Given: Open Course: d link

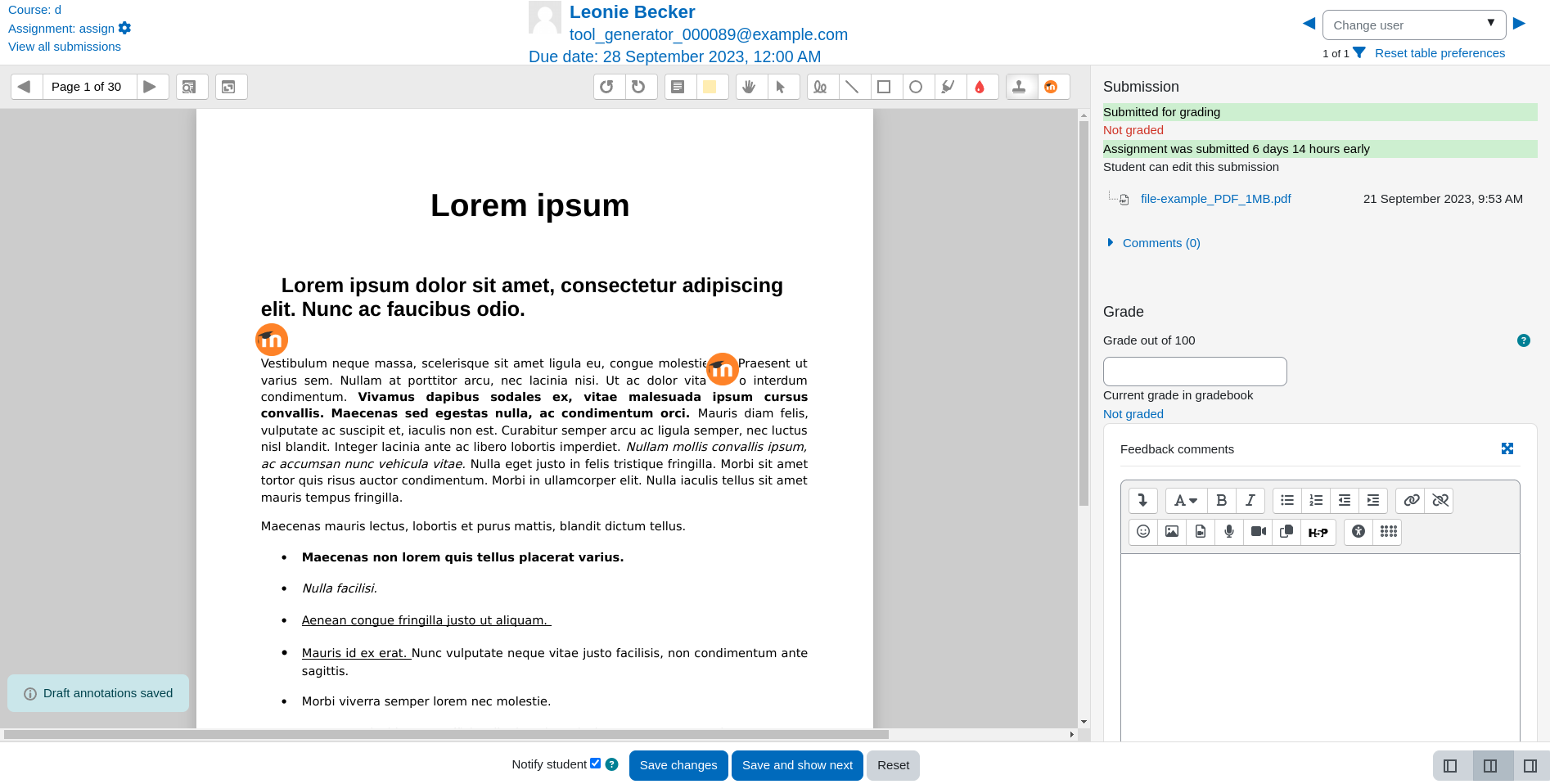Looking at the screenshot, I should click(34, 10).
